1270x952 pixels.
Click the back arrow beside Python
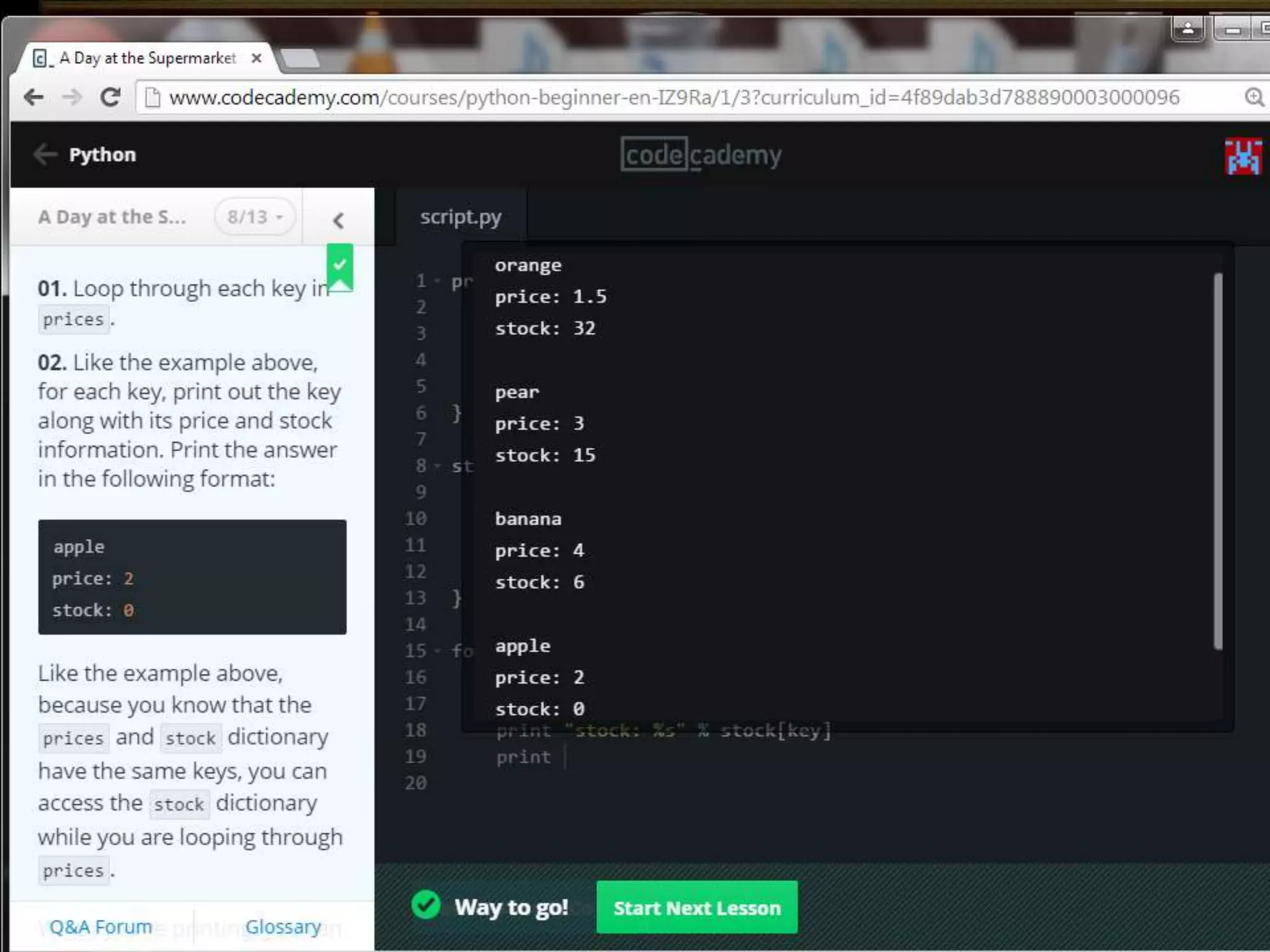(x=45, y=154)
